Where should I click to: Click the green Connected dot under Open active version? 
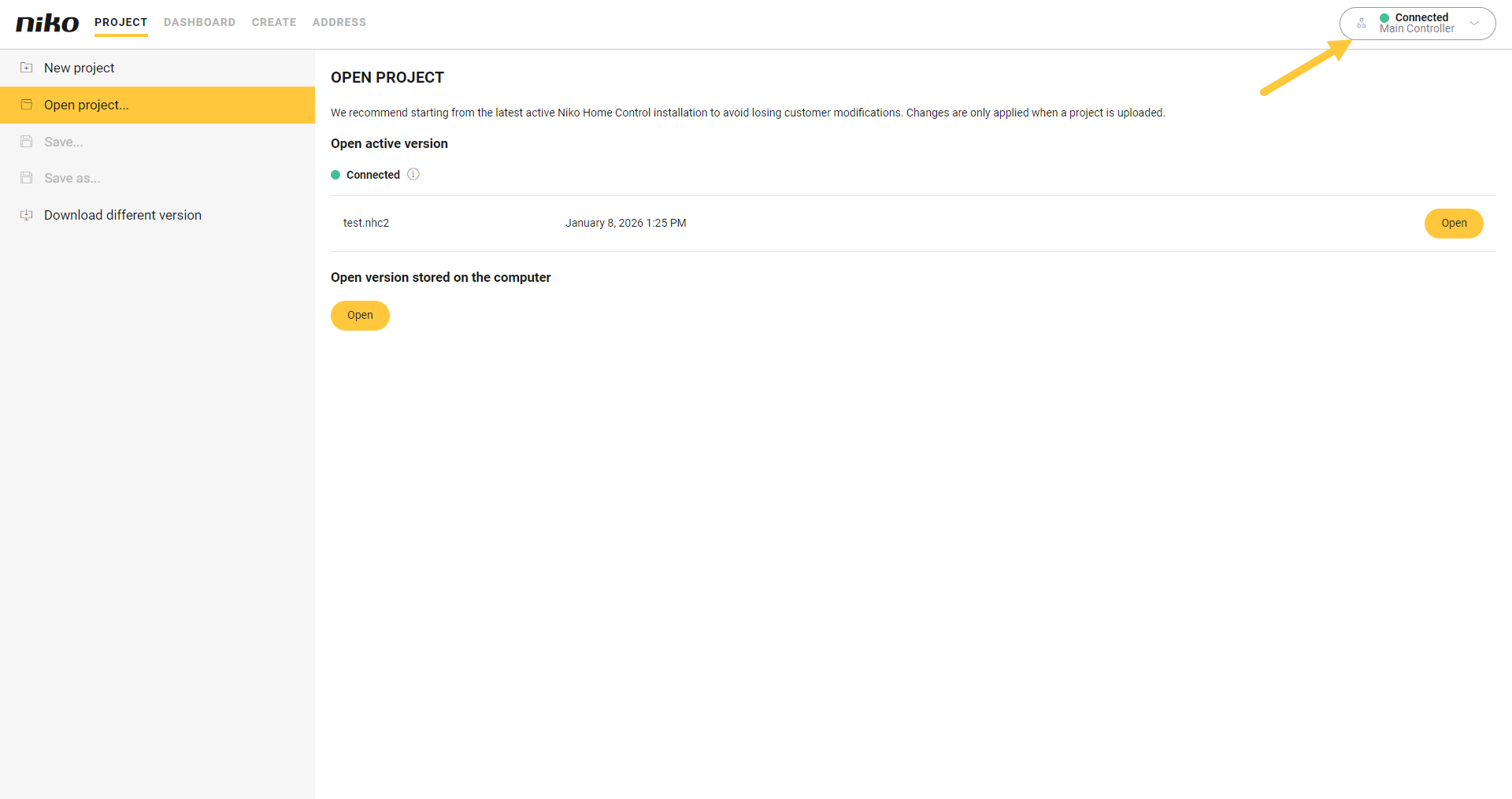(x=335, y=175)
